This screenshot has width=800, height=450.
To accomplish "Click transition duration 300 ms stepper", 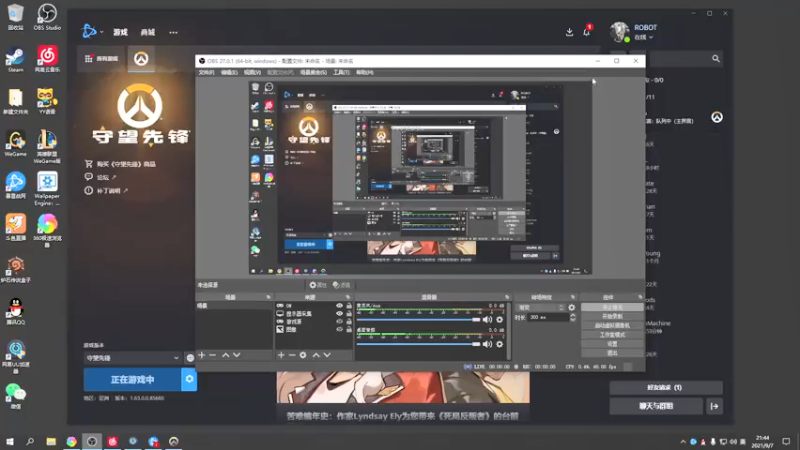I will [573, 317].
